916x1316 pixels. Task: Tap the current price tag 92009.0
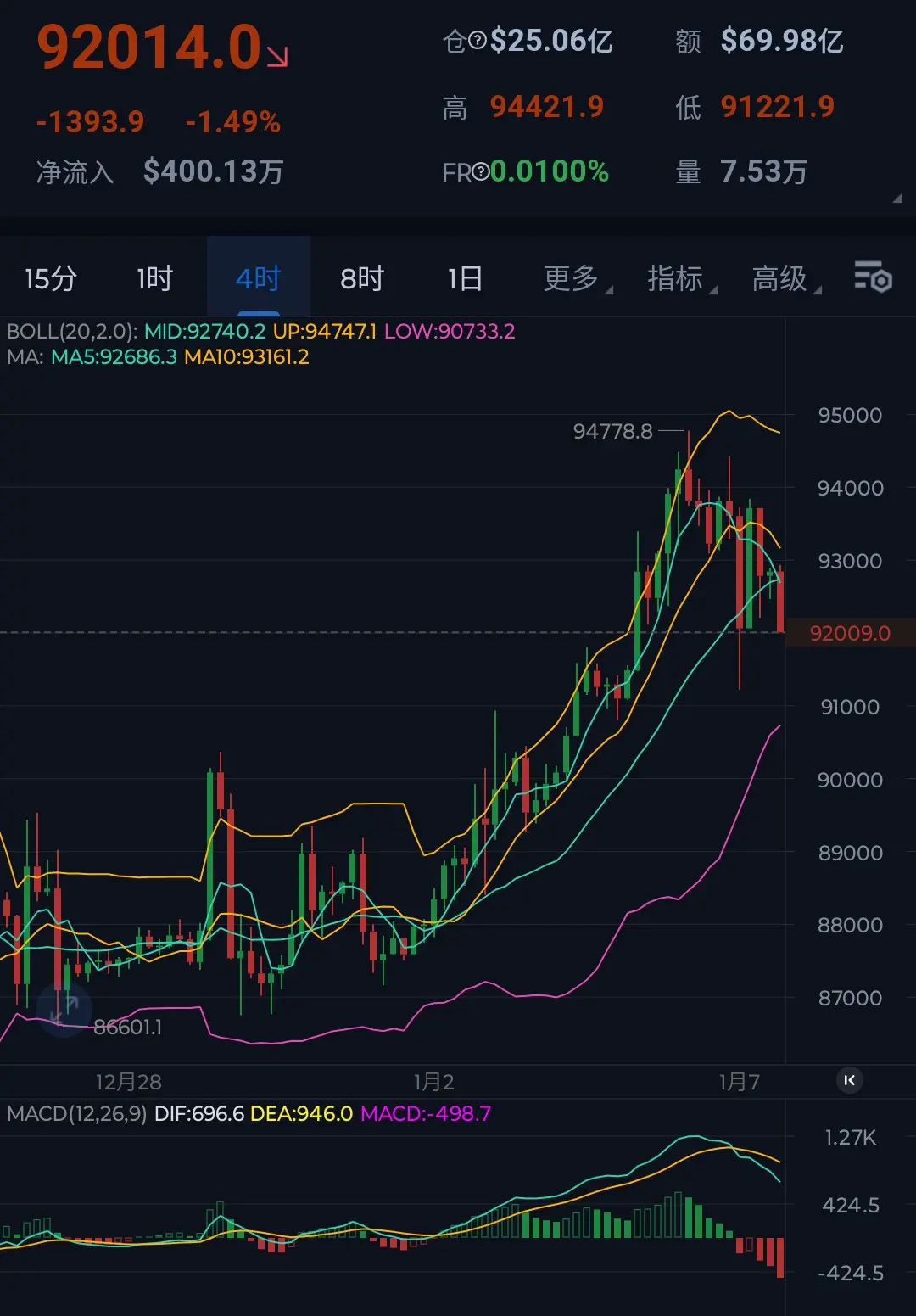tap(850, 633)
